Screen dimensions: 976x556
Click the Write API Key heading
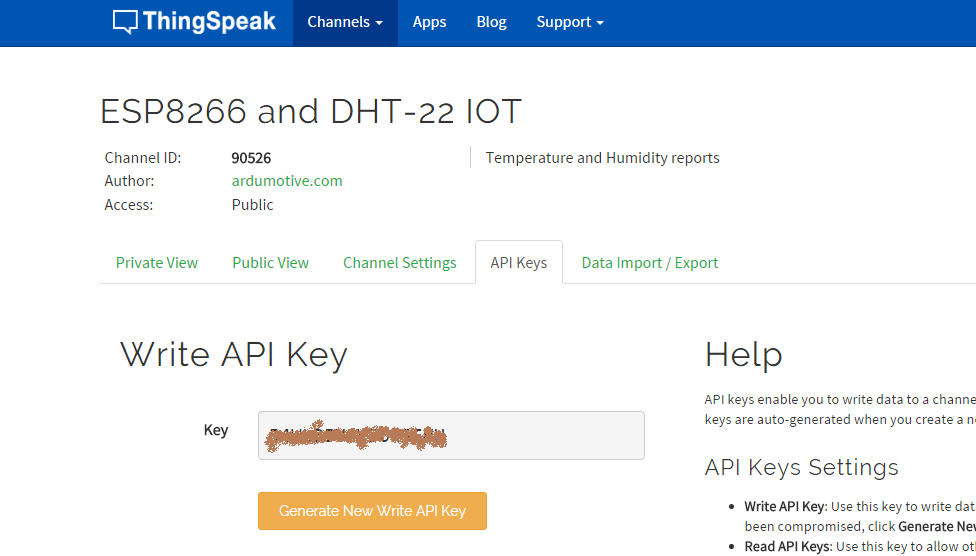click(x=233, y=356)
